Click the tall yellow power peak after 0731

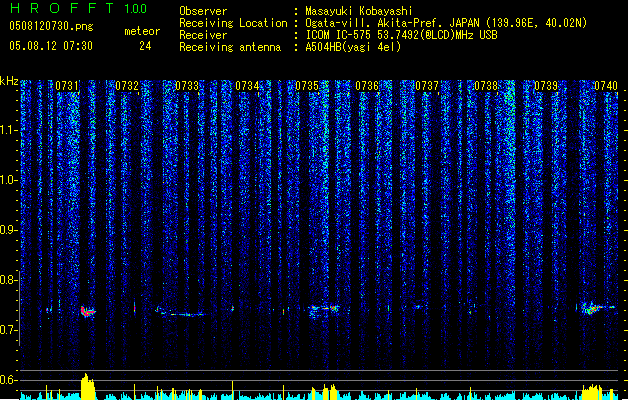88,386
